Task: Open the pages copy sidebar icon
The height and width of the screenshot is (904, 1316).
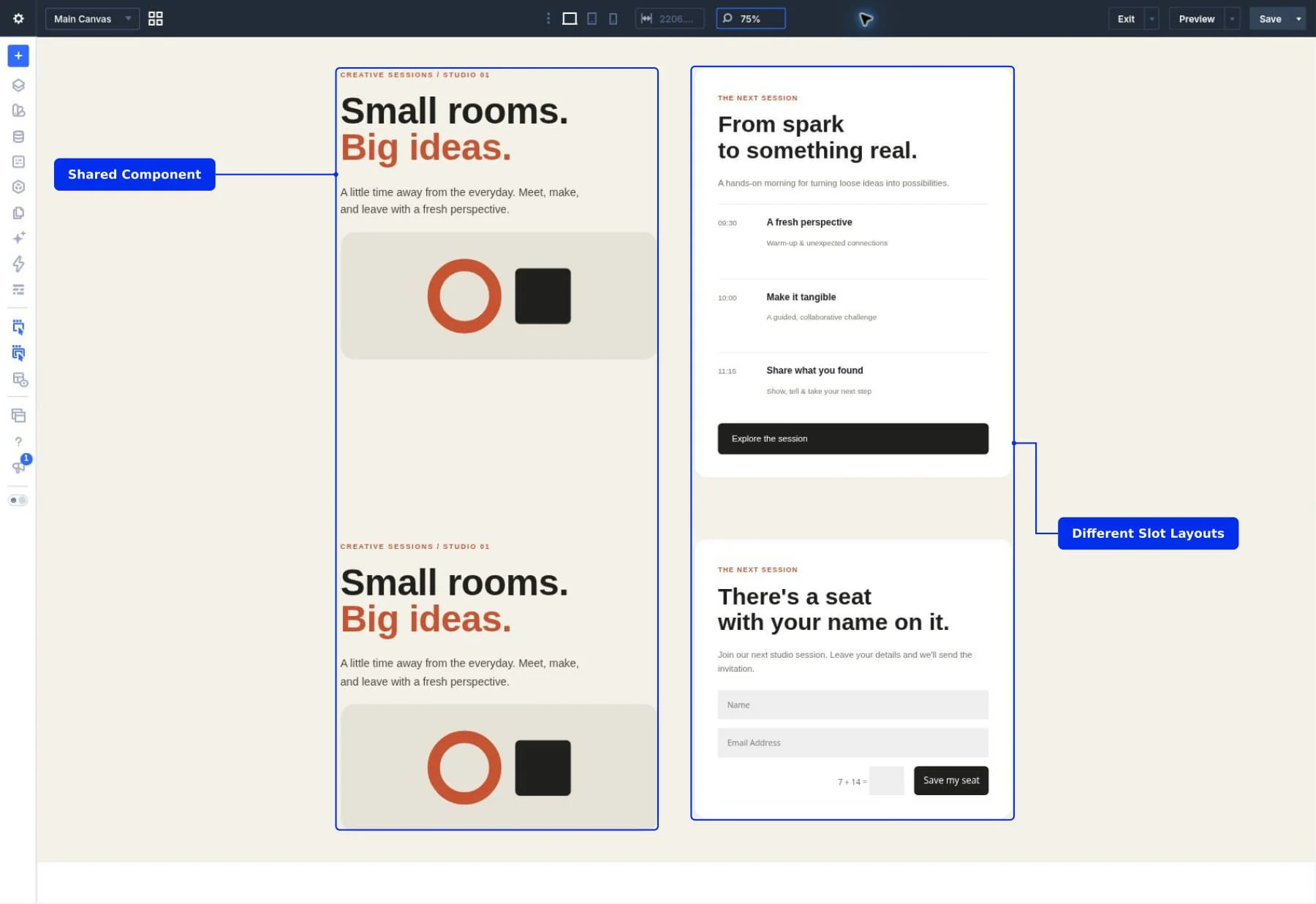Action: [x=18, y=213]
